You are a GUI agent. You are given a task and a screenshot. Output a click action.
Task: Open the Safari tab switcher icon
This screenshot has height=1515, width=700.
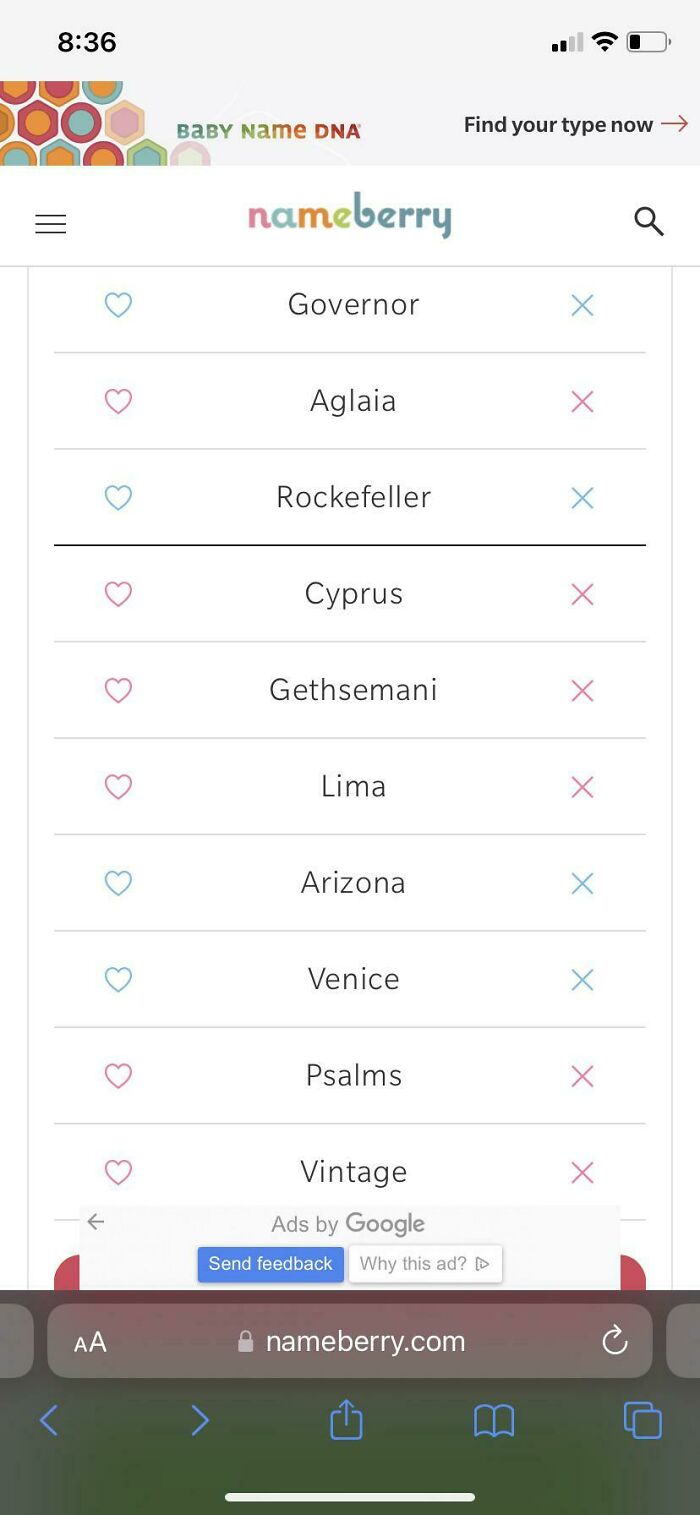point(642,1419)
